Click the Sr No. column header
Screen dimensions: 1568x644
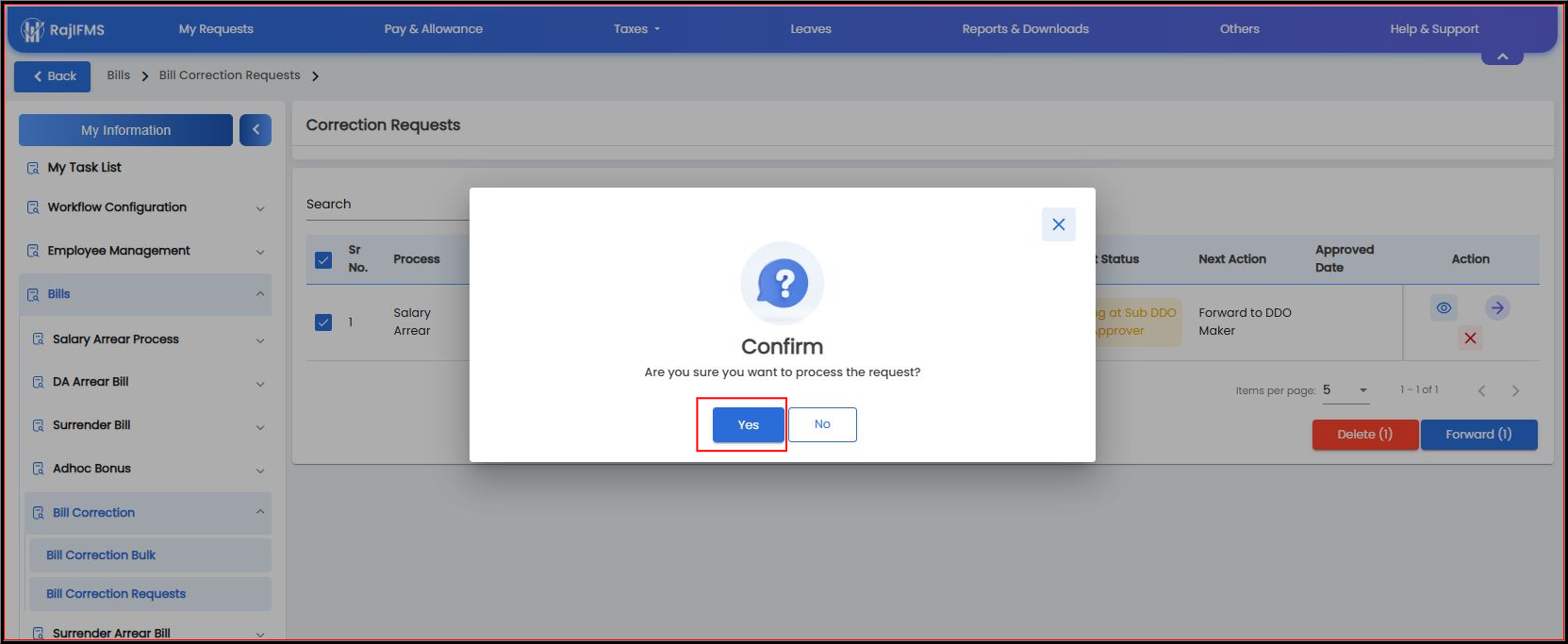pos(357,258)
